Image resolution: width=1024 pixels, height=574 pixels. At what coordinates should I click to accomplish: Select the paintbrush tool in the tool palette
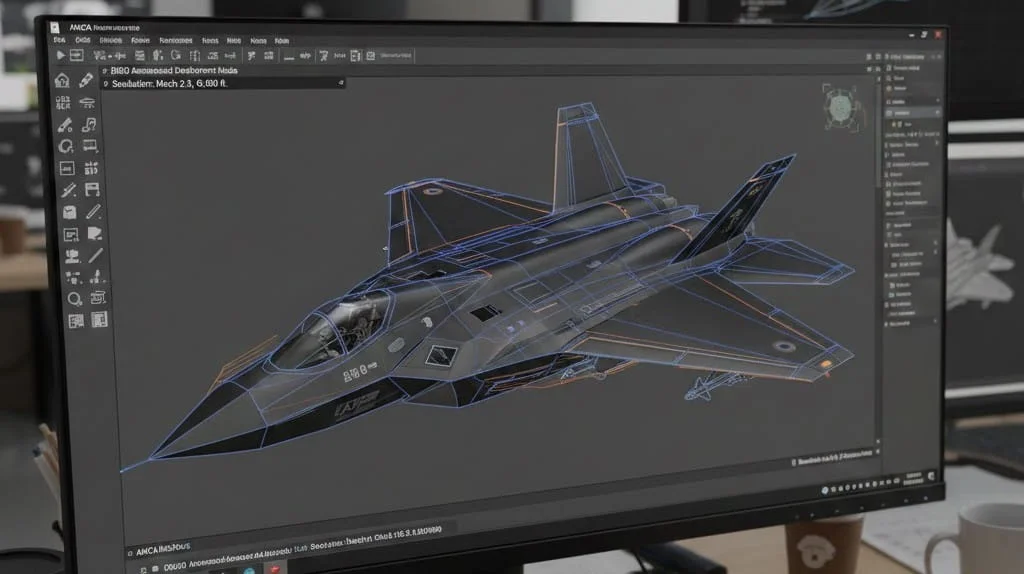click(x=65, y=125)
